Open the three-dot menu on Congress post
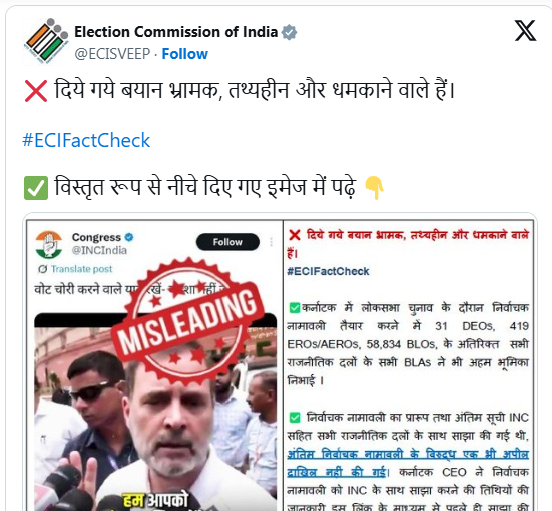The image size is (552, 511). [x=271, y=242]
